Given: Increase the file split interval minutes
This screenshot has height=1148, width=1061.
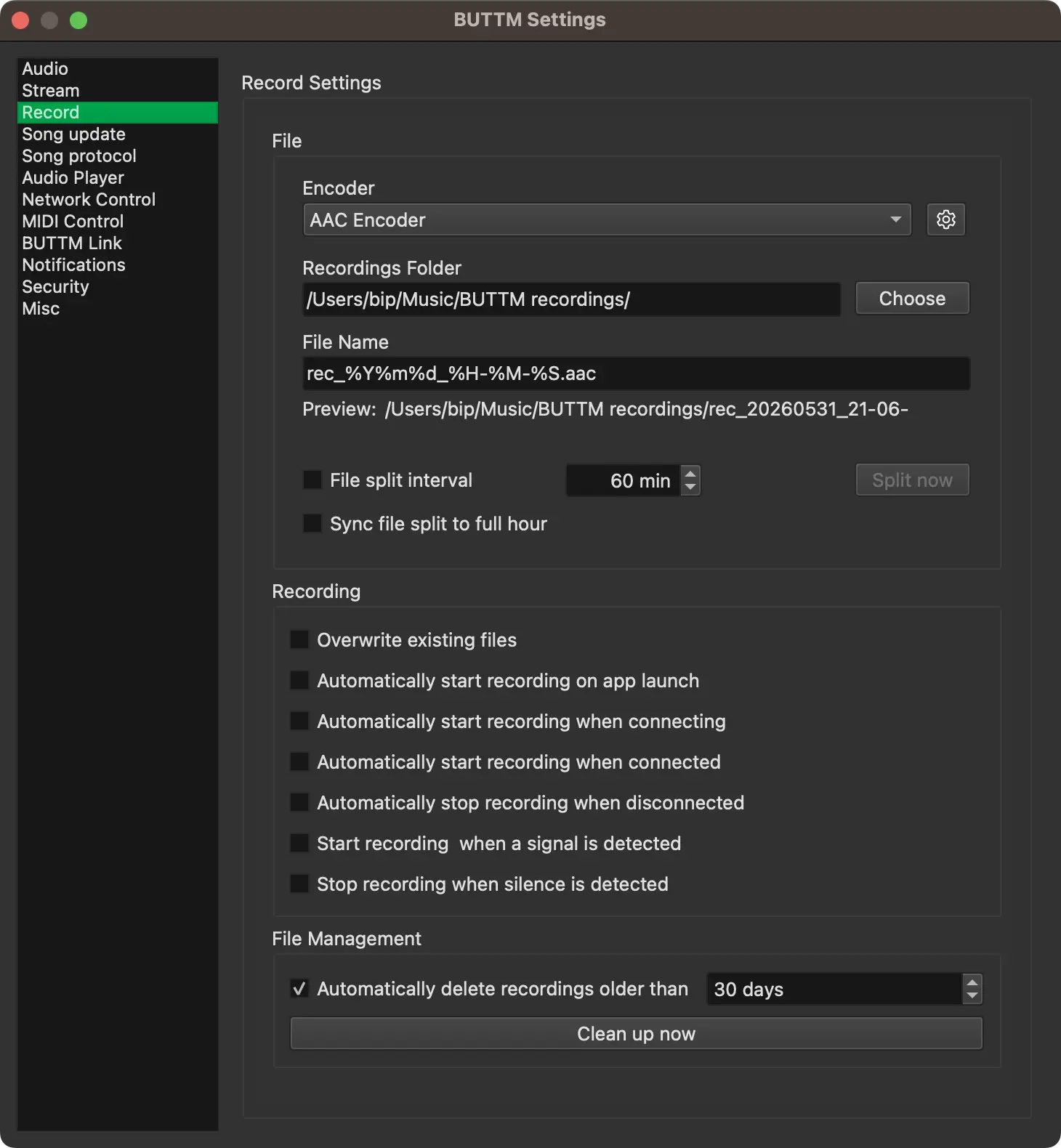Looking at the screenshot, I should [691, 473].
